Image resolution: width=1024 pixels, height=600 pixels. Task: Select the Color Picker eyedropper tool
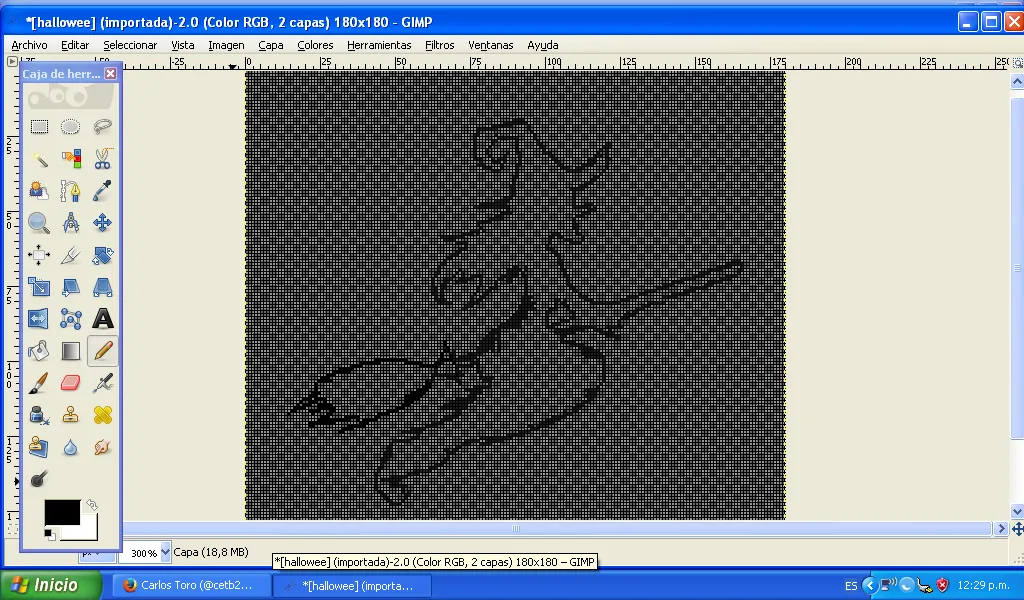(103, 191)
